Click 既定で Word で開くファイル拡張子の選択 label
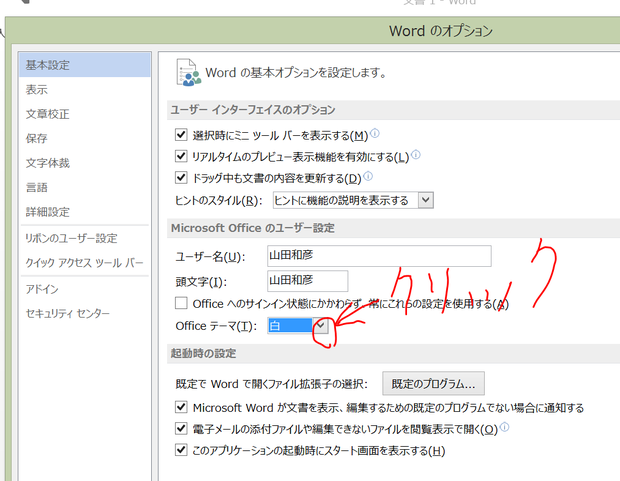The width and height of the screenshot is (620, 481). [x=272, y=384]
